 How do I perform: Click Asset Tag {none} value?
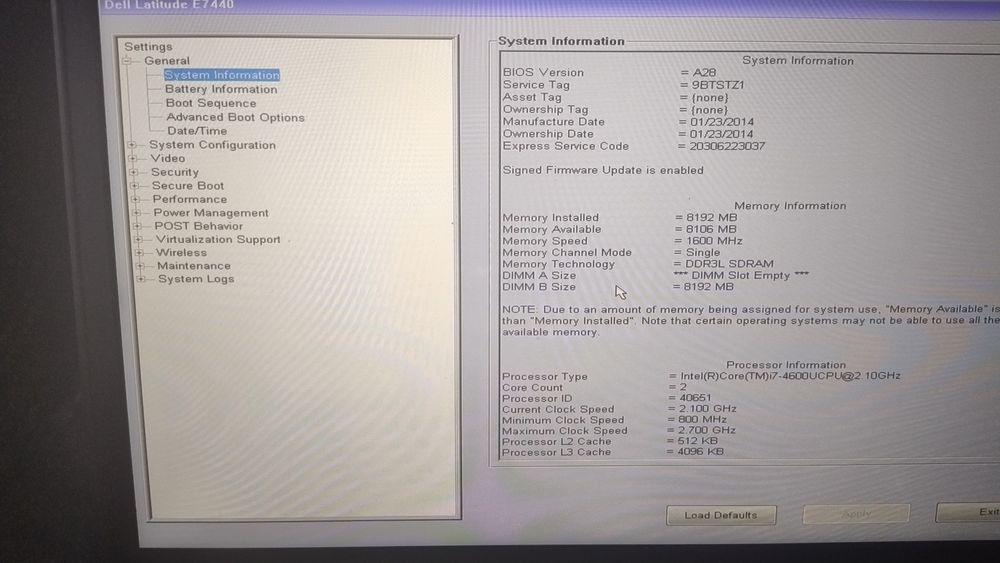(x=709, y=98)
